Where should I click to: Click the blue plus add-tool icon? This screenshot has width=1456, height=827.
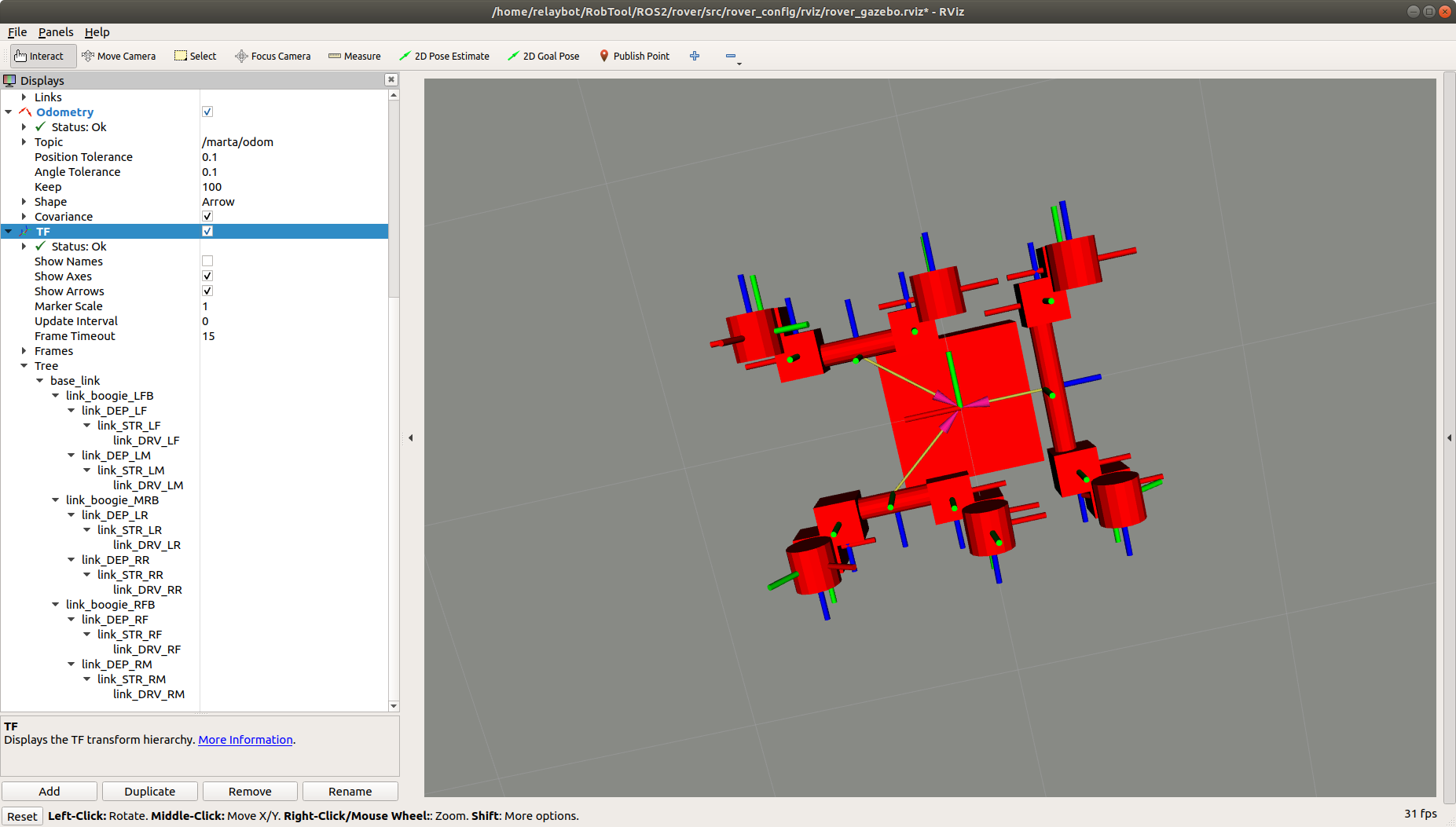[x=695, y=56]
